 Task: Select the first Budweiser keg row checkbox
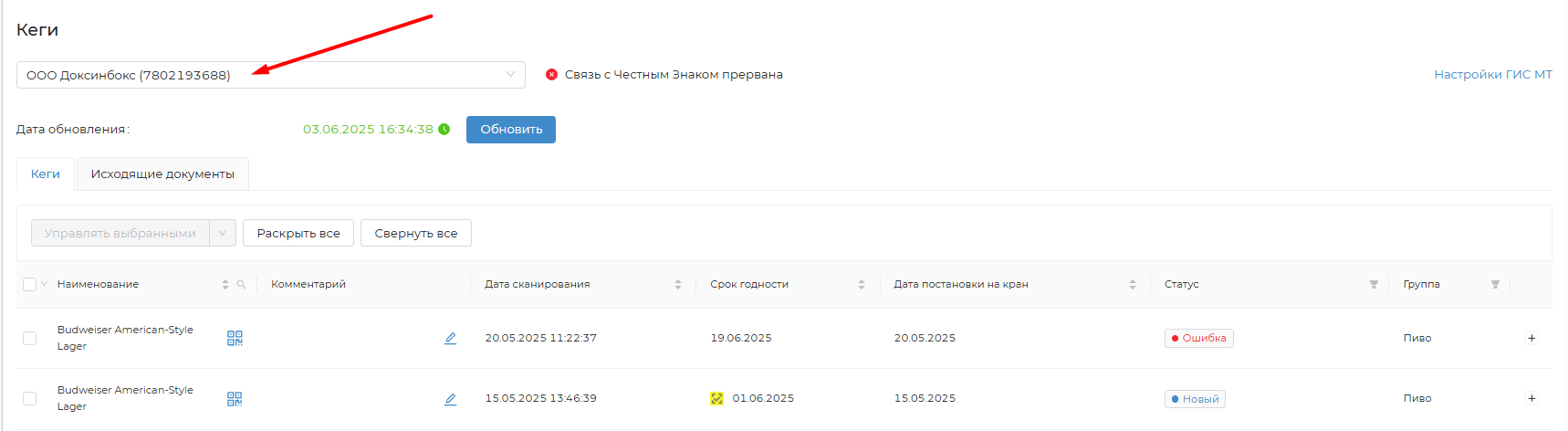tap(29, 338)
